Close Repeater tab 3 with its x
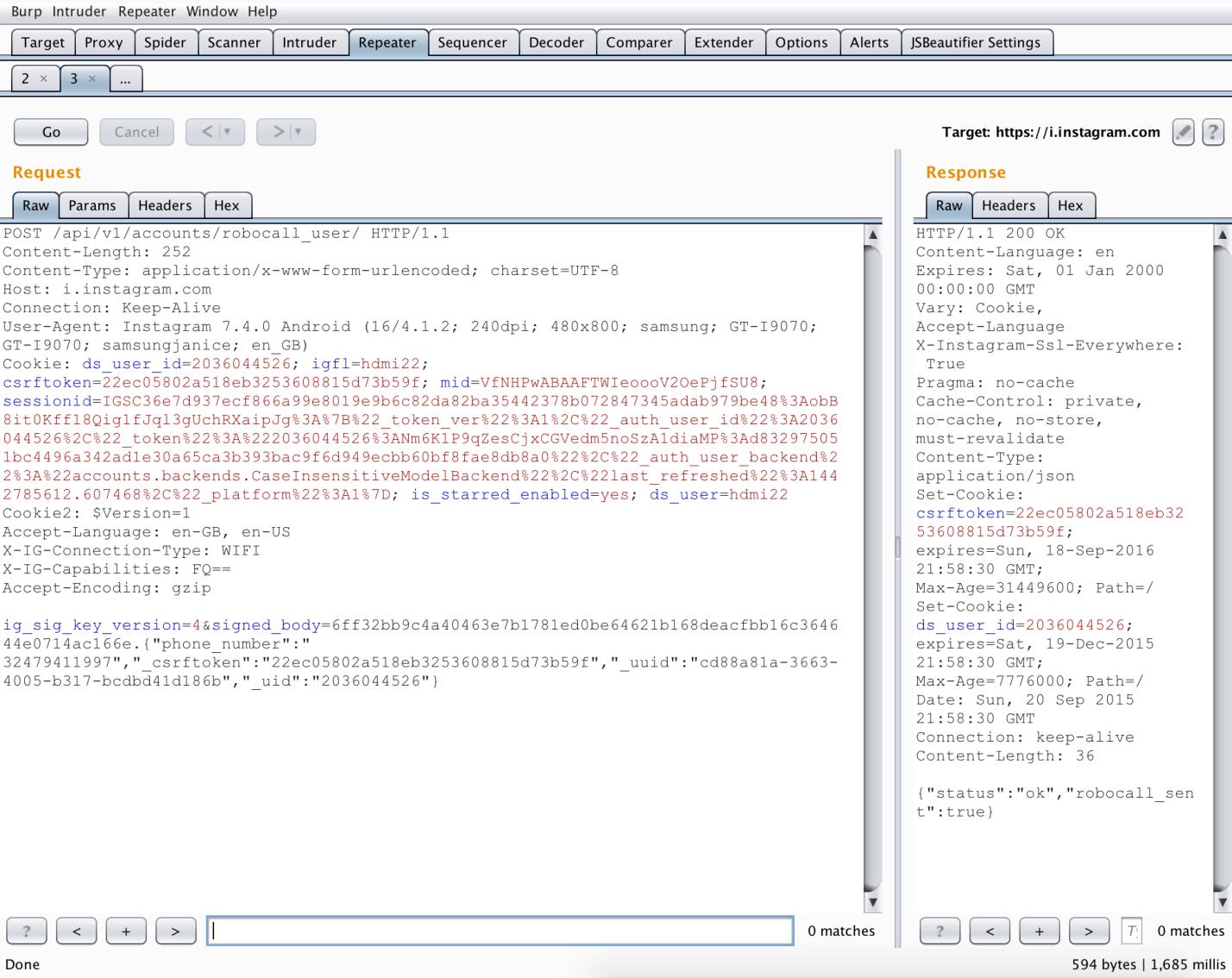The image size is (1232, 978). (x=92, y=78)
